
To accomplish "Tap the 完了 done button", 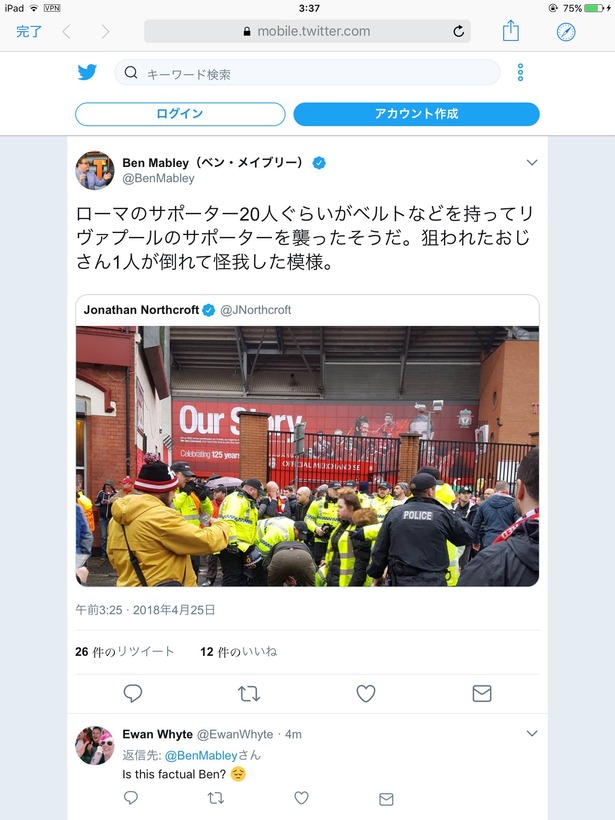I will (29, 31).
